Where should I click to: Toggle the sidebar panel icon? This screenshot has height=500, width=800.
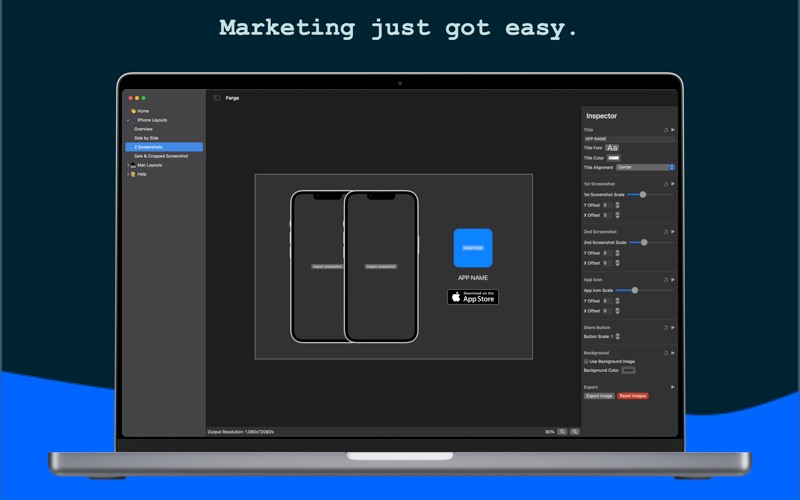(x=217, y=98)
